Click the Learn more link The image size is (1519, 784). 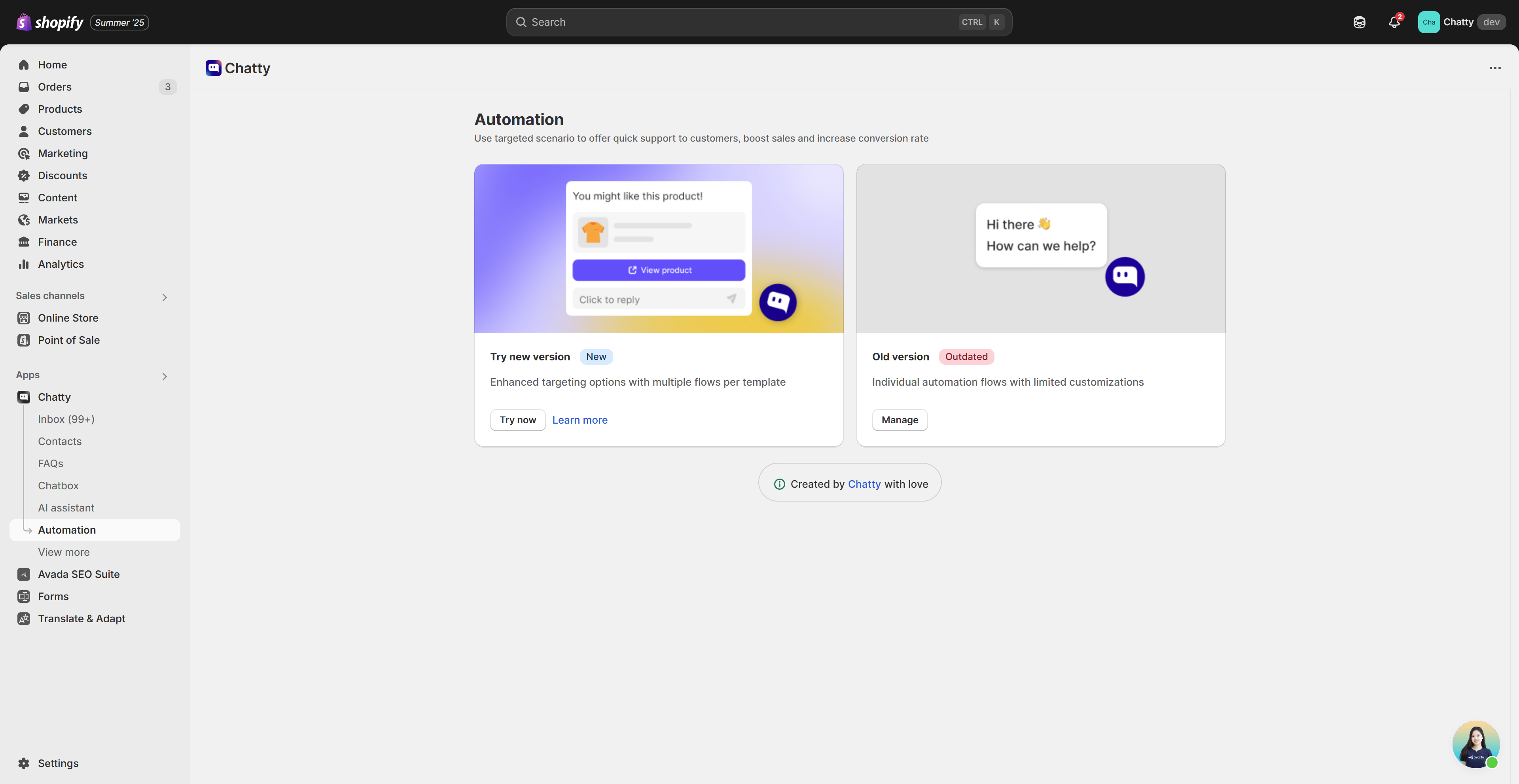click(x=580, y=420)
